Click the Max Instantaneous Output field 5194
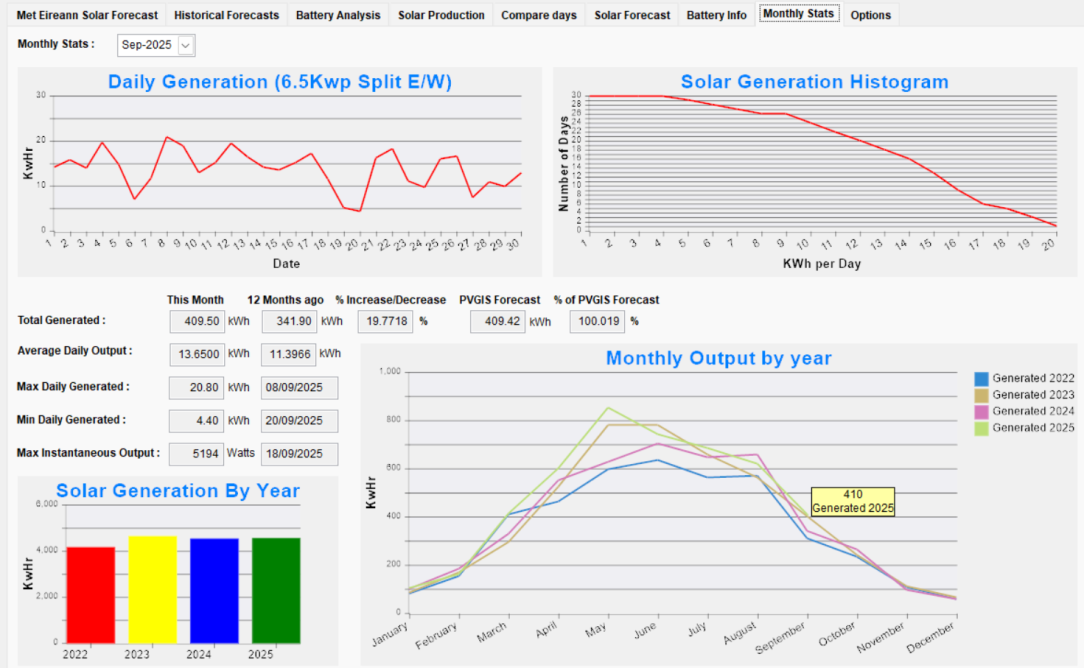The width and height of the screenshot is (1084, 668). pyautogui.click(x=196, y=454)
